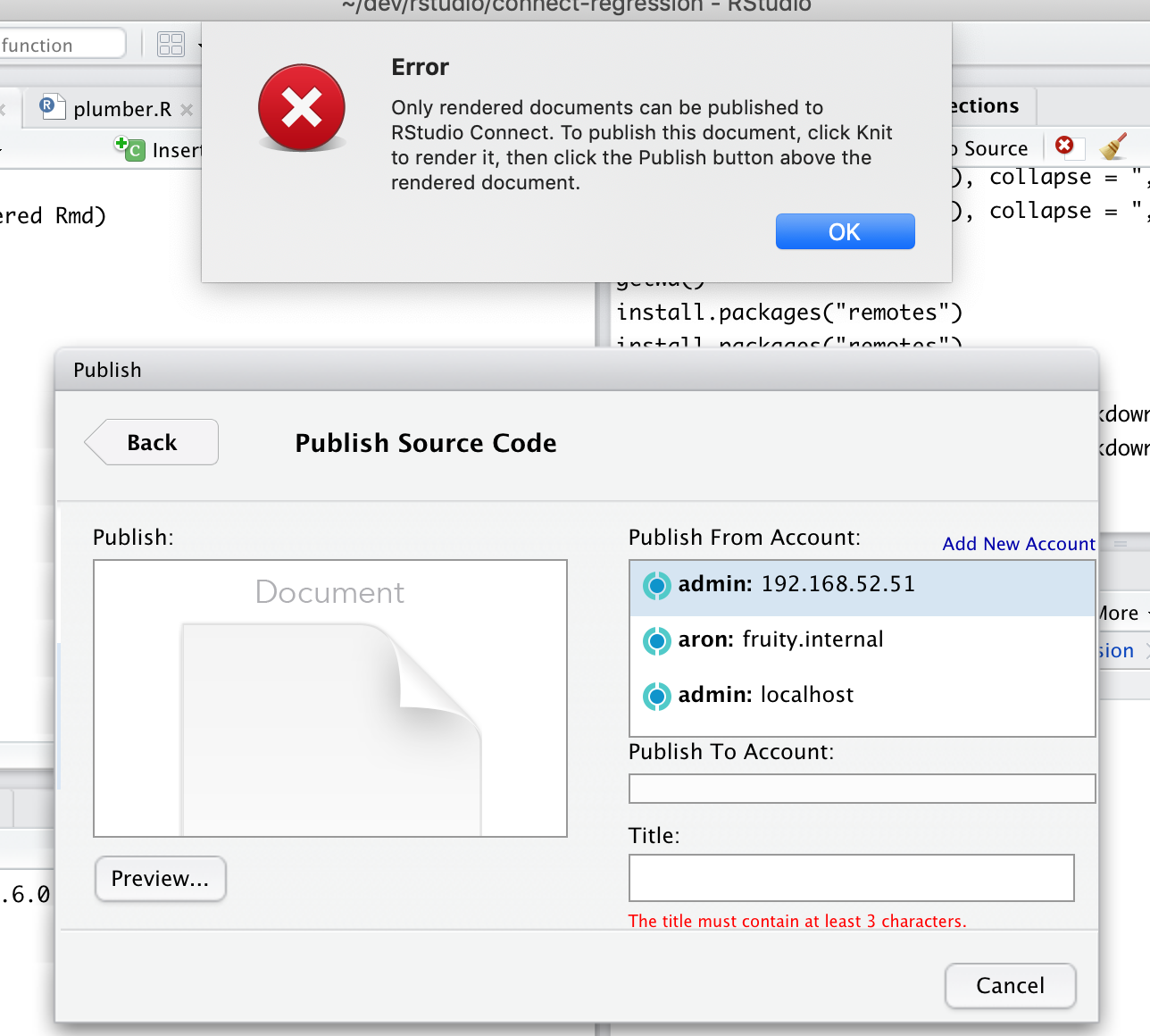Click the Connect icon beside admin localhost
Viewport: 1150px width, 1036px height.
(656, 697)
